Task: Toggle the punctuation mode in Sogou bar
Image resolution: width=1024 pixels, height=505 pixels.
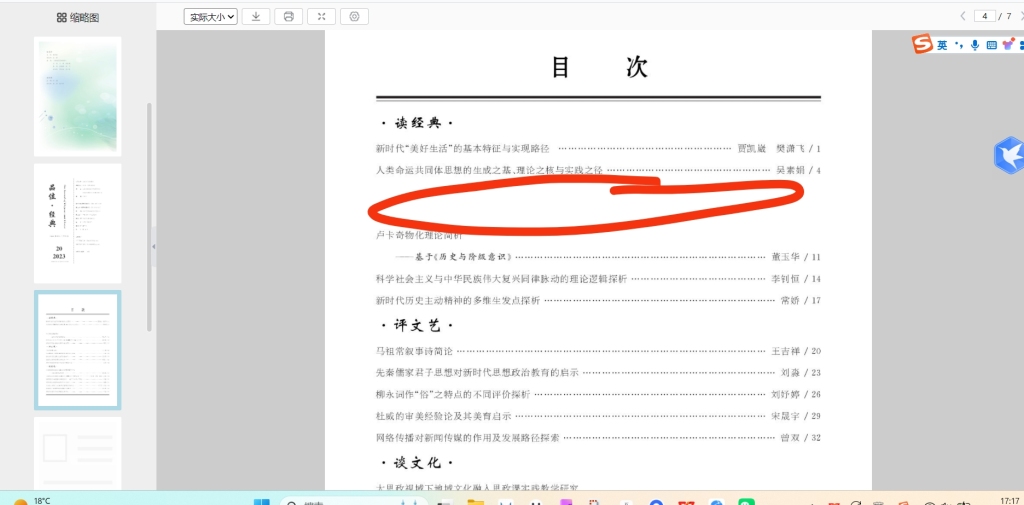Action: (958, 45)
